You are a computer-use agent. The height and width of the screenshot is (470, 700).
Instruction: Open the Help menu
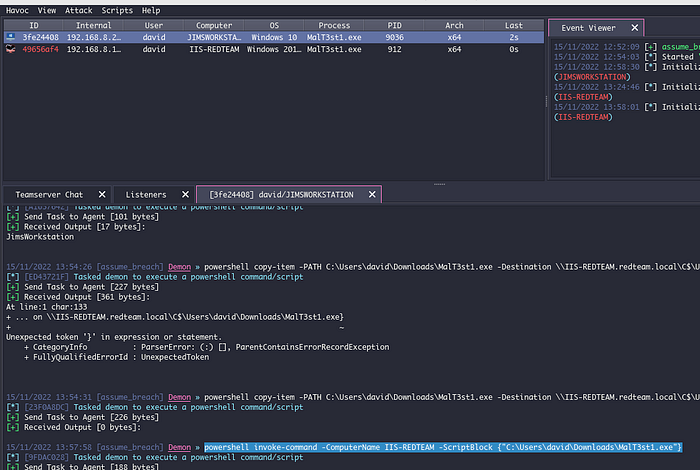[x=151, y=10]
